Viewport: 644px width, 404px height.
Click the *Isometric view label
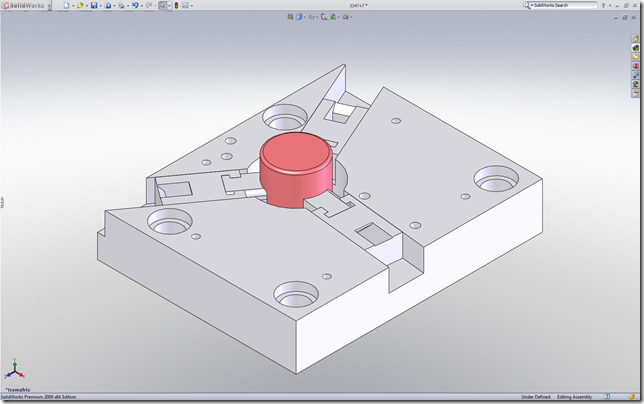pyautogui.click(x=18, y=390)
